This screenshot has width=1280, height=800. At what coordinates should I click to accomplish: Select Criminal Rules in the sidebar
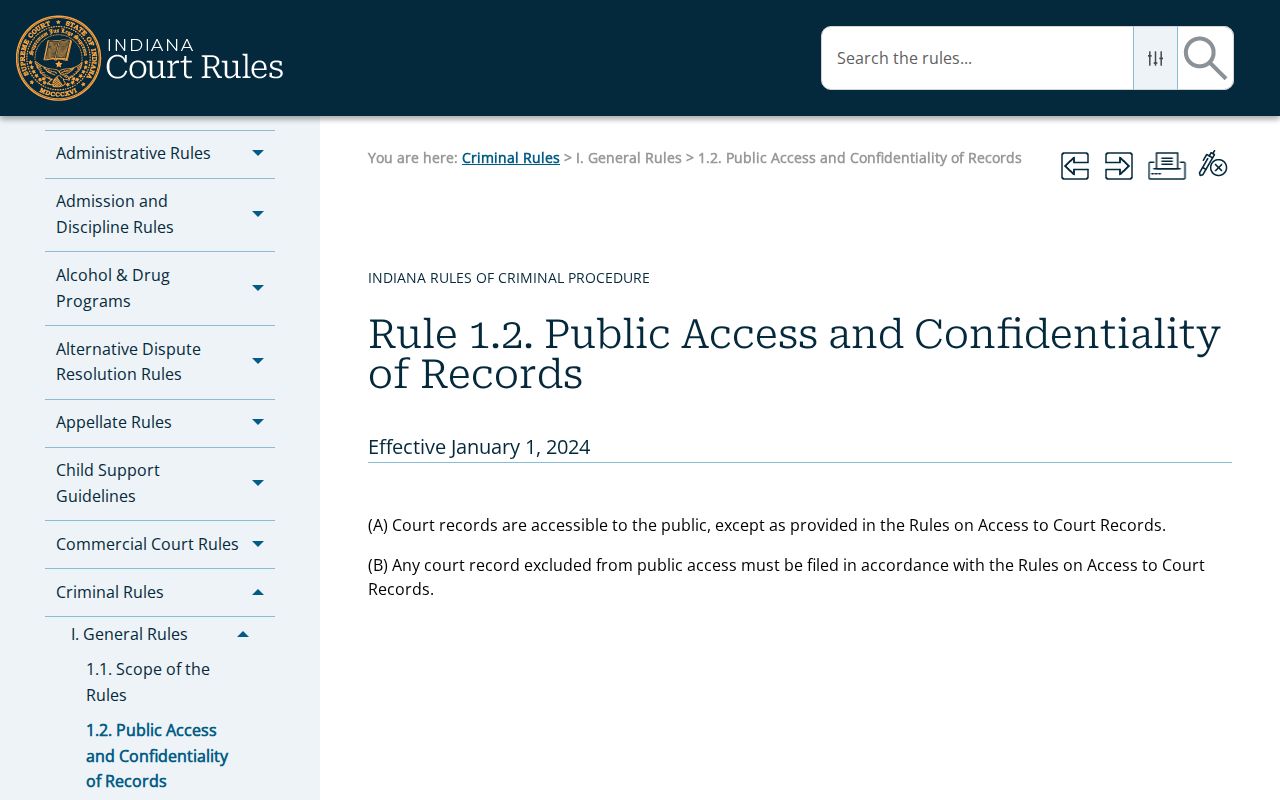point(110,592)
